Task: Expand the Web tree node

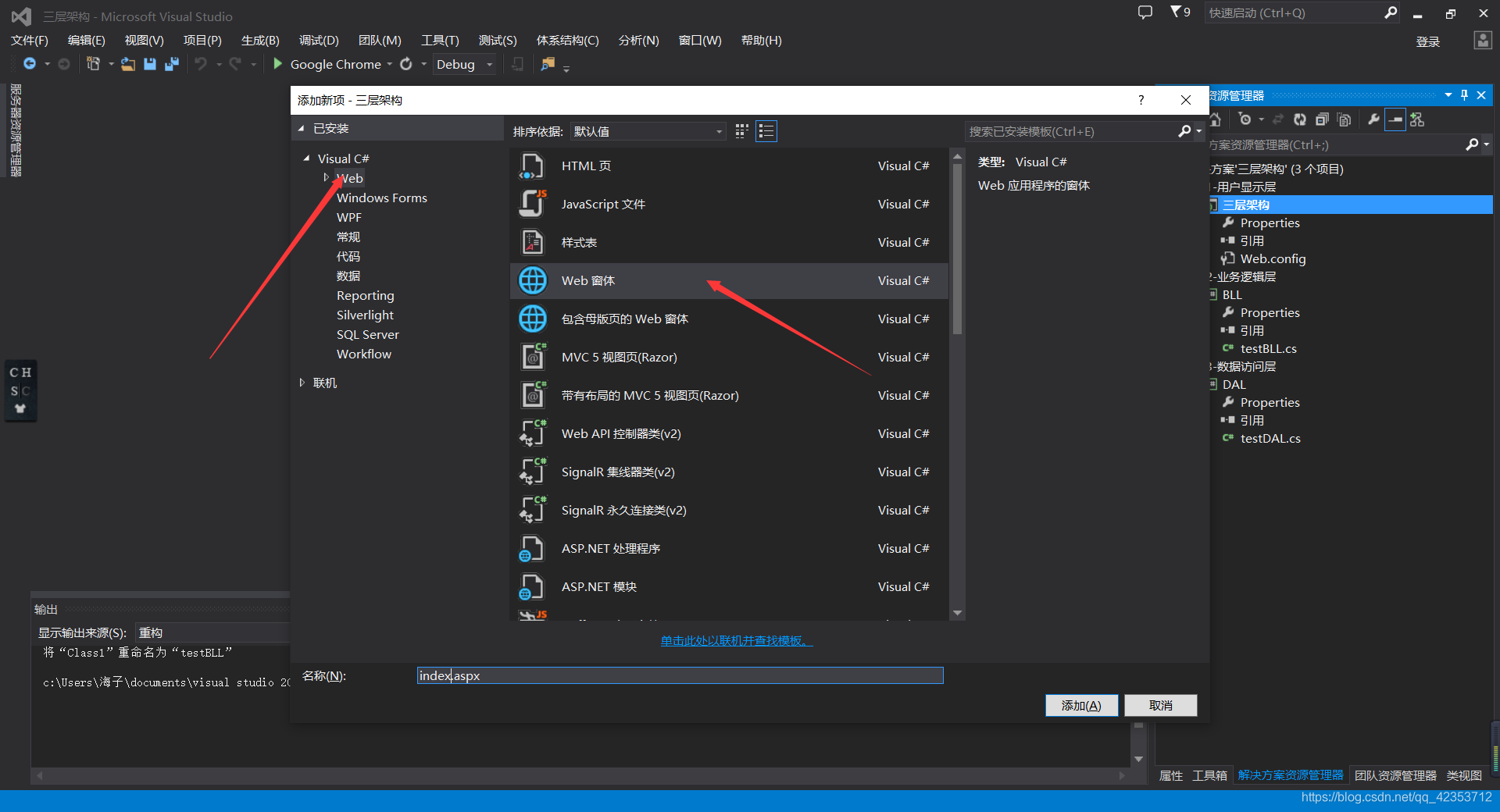Action: [326, 178]
